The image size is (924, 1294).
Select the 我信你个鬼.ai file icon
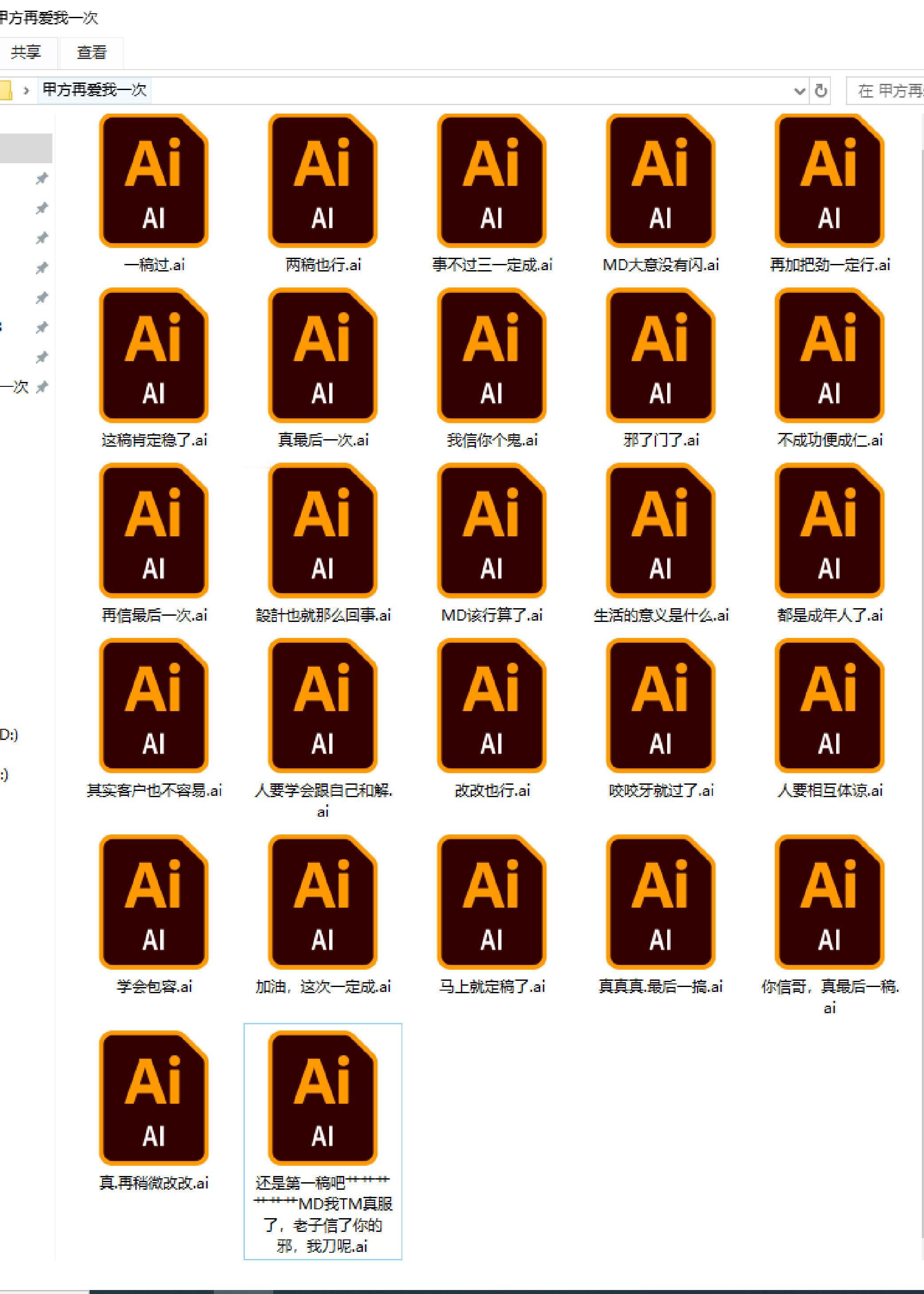491,356
